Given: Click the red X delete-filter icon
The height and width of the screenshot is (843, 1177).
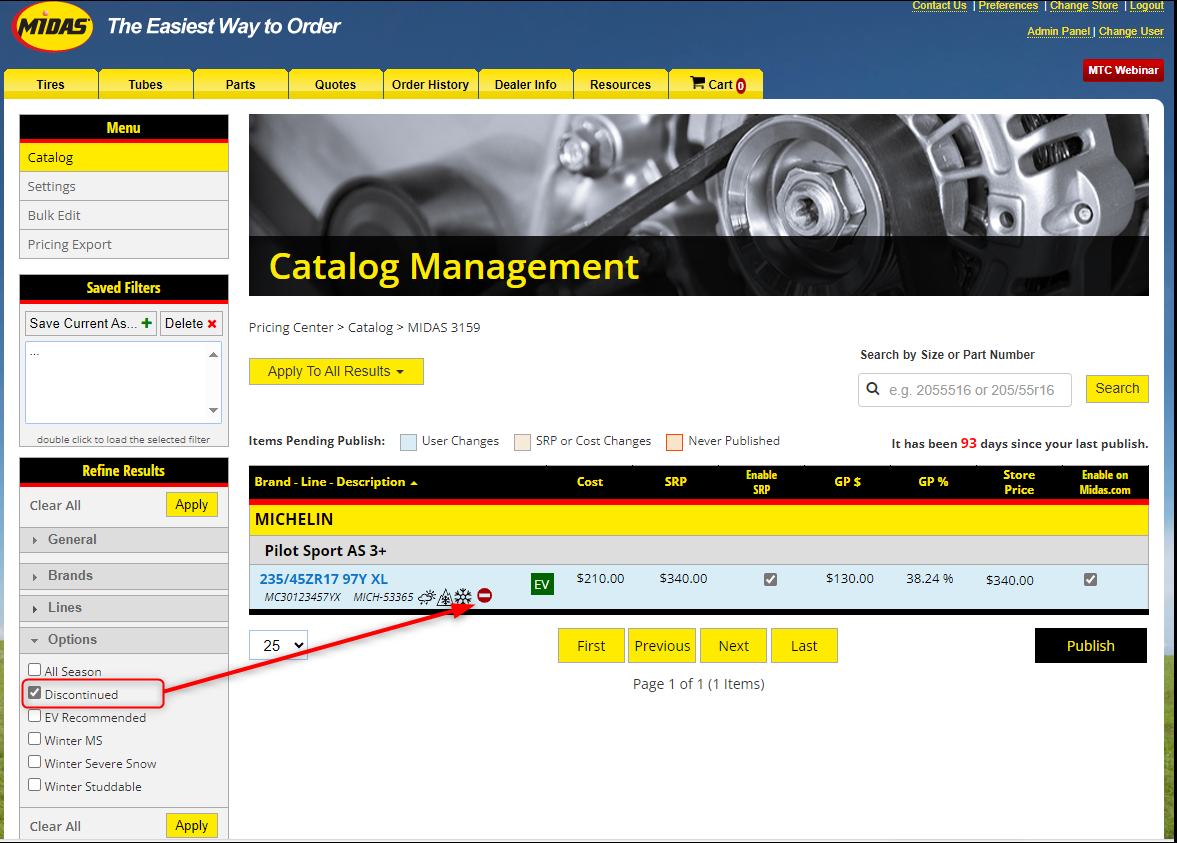Looking at the screenshot, I should click(212, 324).
